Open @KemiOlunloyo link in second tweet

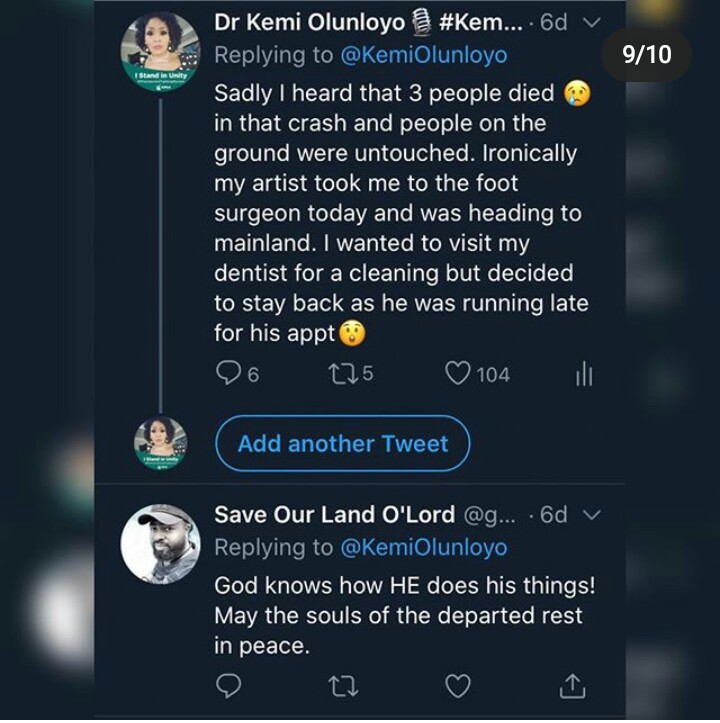[423, 547]
